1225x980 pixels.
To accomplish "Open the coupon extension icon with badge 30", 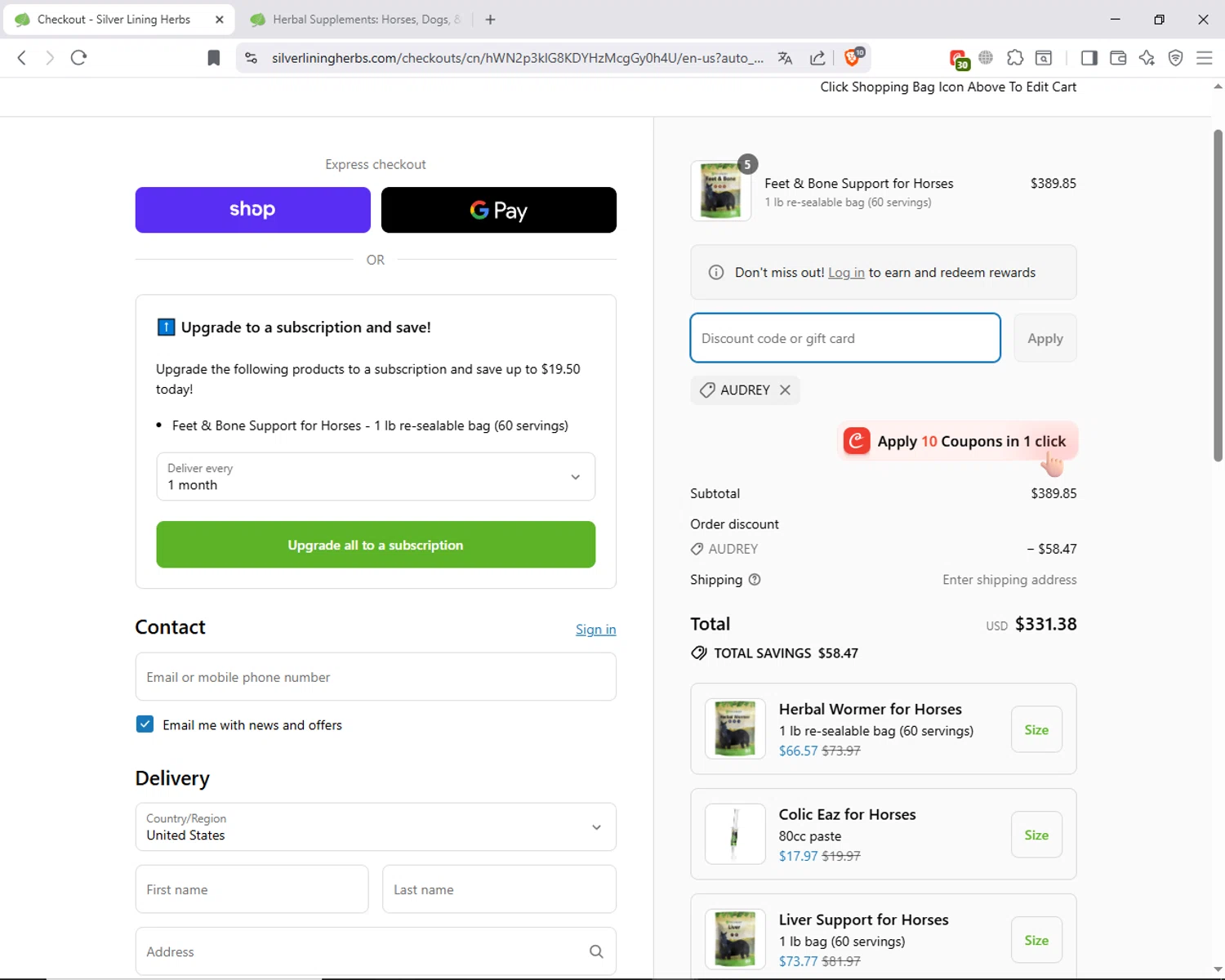I will click(959, 59).
